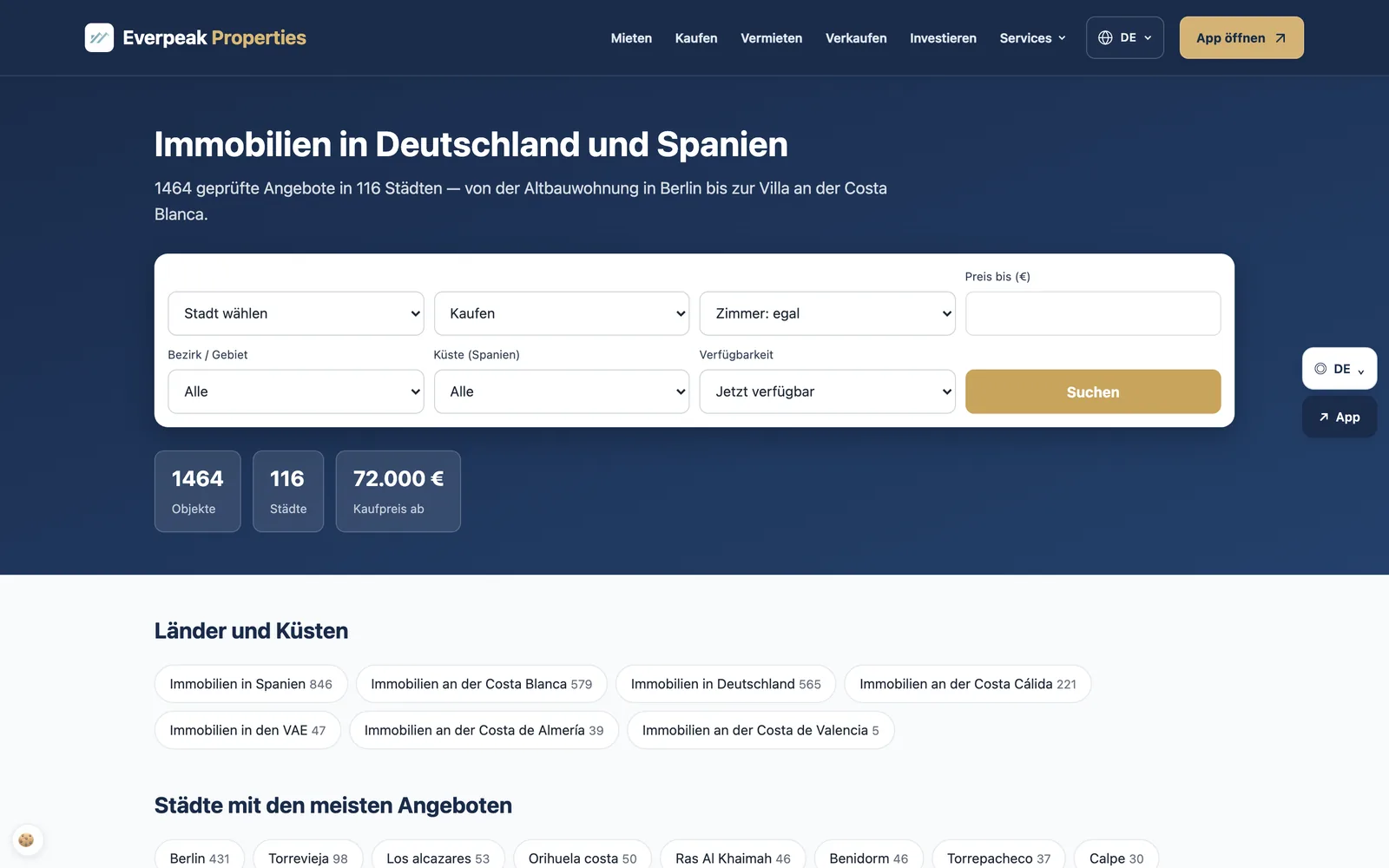Open the Mieten menu item
The height and width of the screenshot is (868, 1389).
(x=631, y=38)
